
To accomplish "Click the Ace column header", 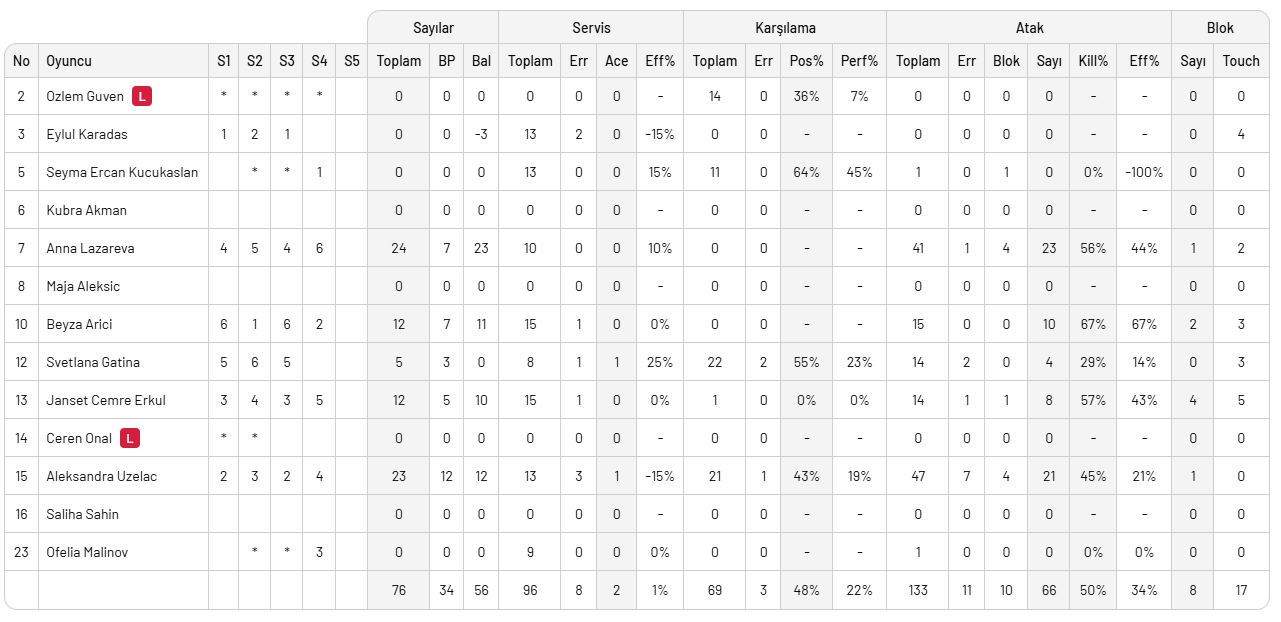I will pyautogui.click(x=617, y=61).
